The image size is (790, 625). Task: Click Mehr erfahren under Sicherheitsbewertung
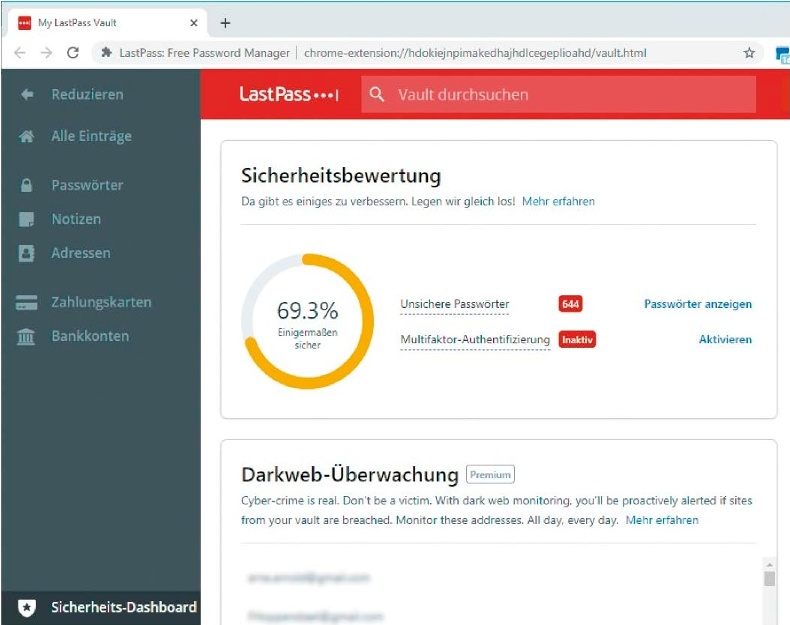(558, 201)
